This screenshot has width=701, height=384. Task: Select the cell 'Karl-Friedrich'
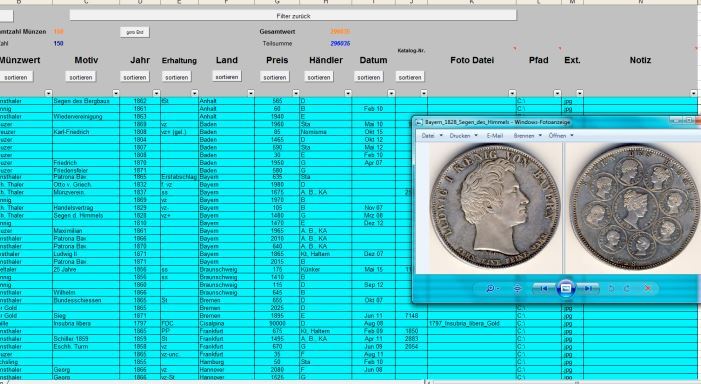pyautogui.click(x=86, y=132)
